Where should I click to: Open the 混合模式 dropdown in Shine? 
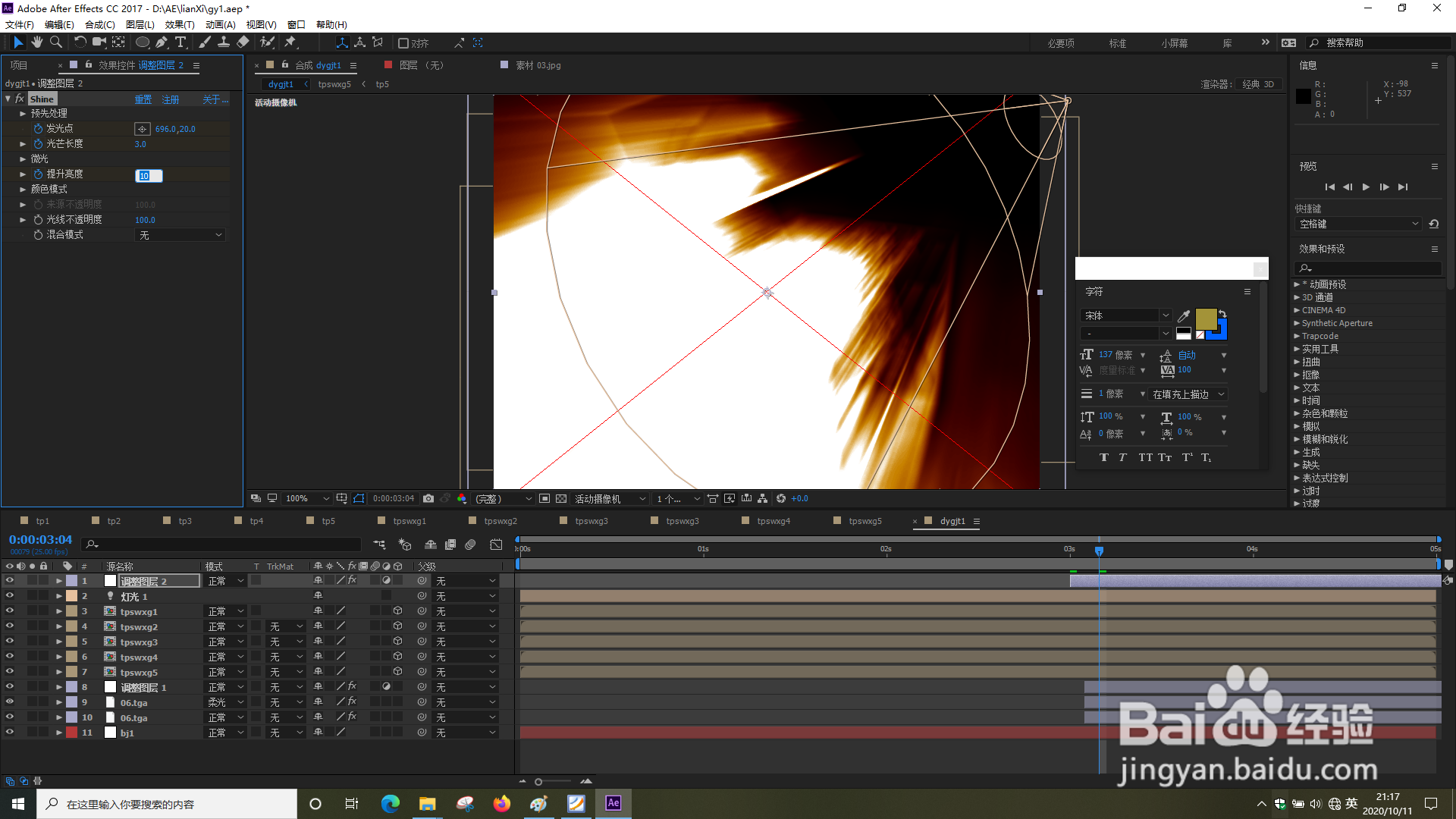point(180,235)
